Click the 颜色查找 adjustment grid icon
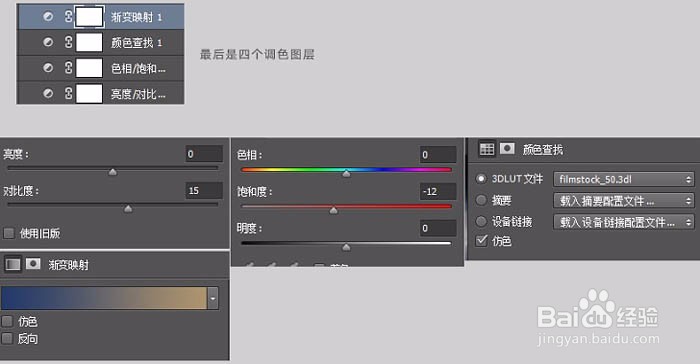The image size is (700, 364). [487, 149]
